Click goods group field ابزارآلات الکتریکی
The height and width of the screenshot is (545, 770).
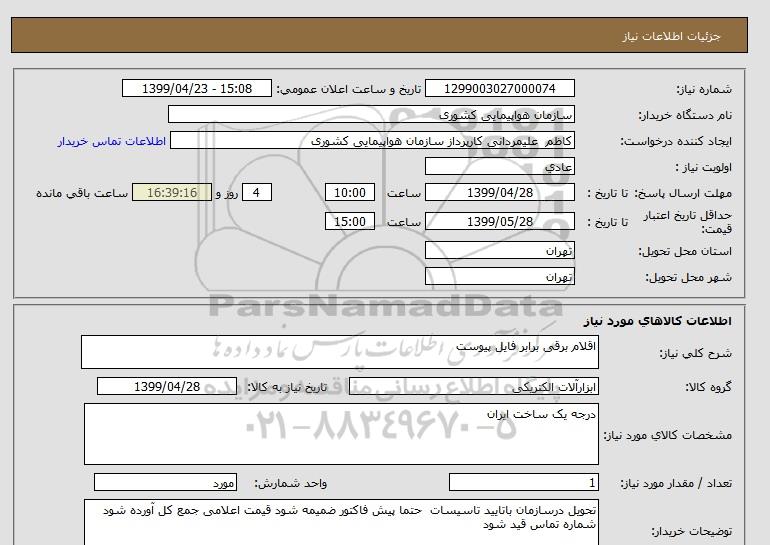[474, 386]
